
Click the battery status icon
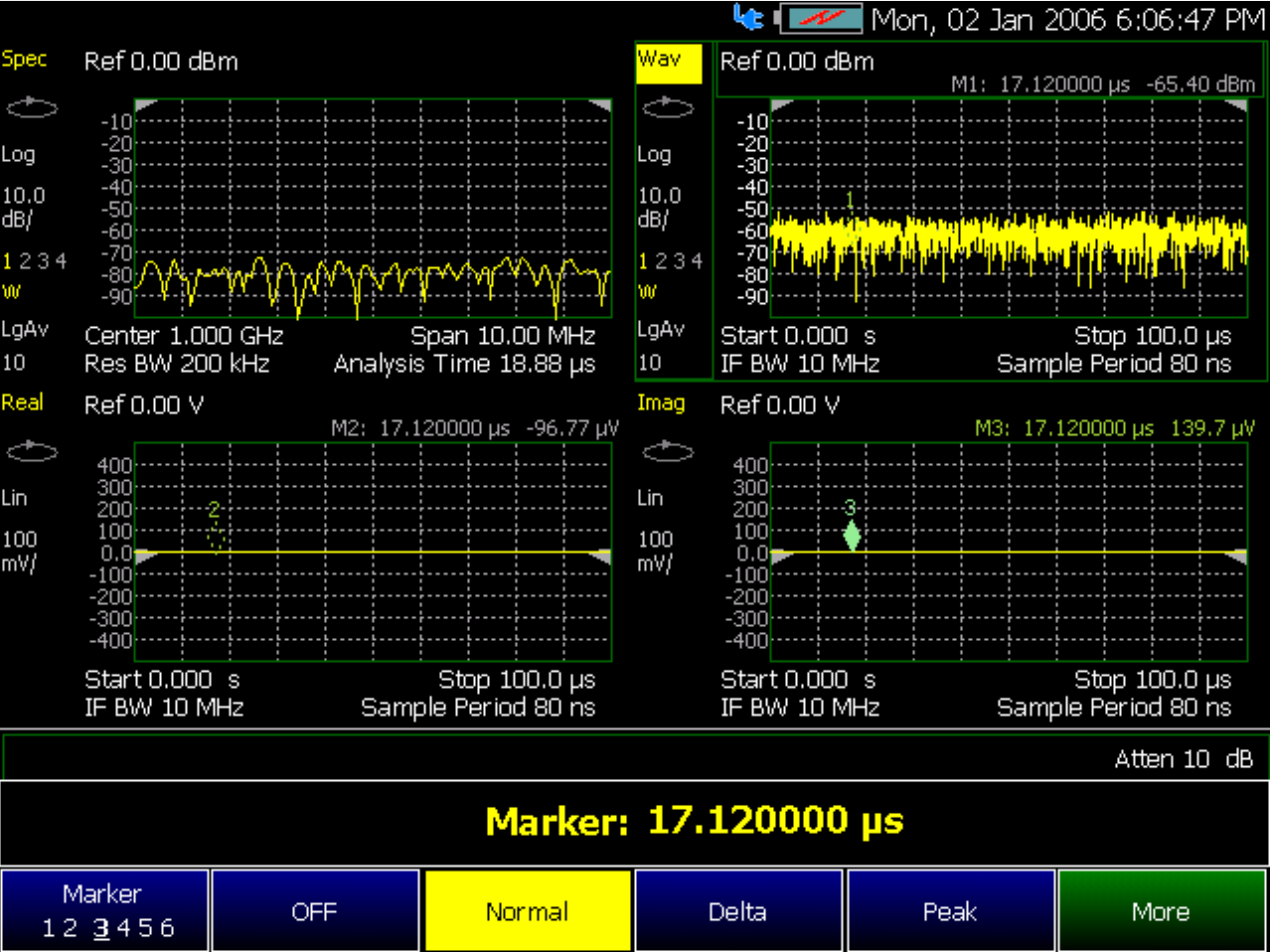tap(821, 19)
